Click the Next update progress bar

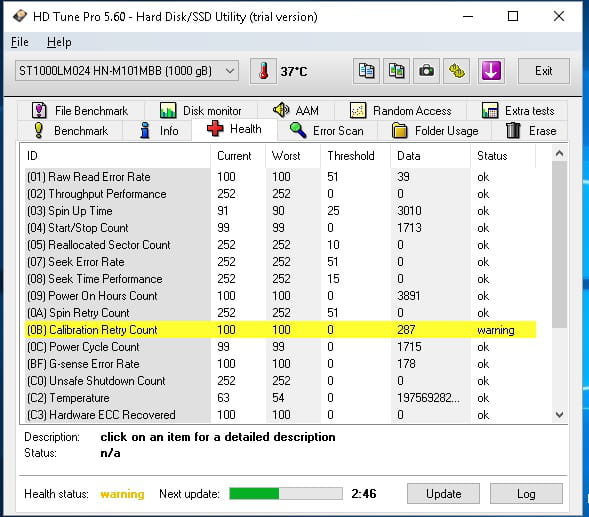(x=286, y=493)
